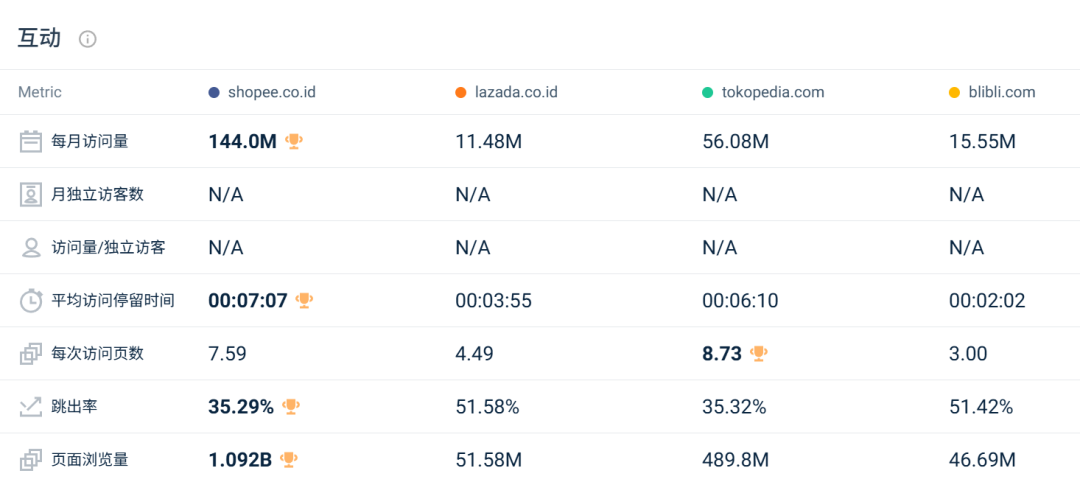Click the trophy icon beside 1.092B
This screenshot has height=482, width=1080.
(289, 459)
